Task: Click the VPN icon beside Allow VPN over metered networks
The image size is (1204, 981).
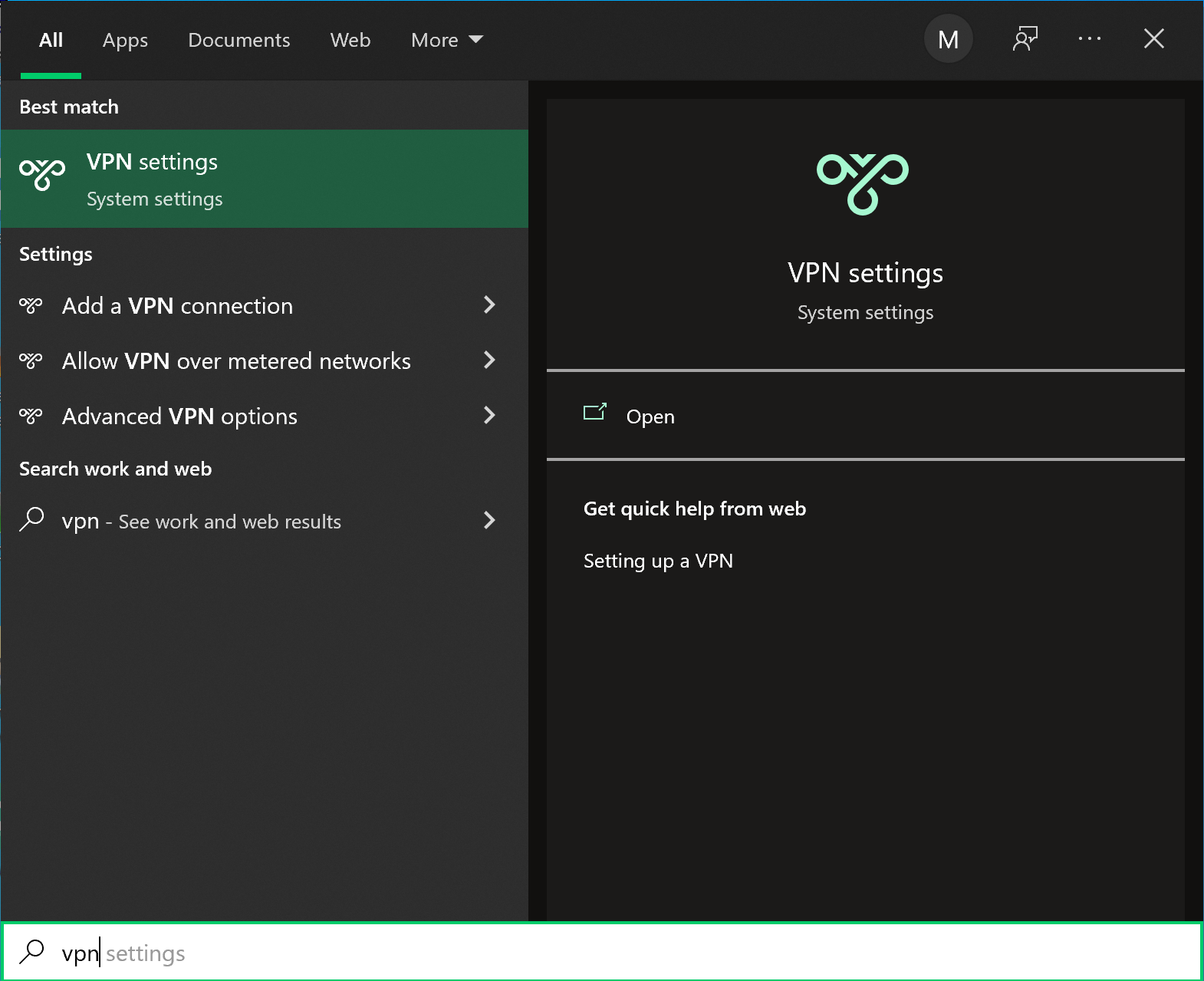Action: coord(31,361)
